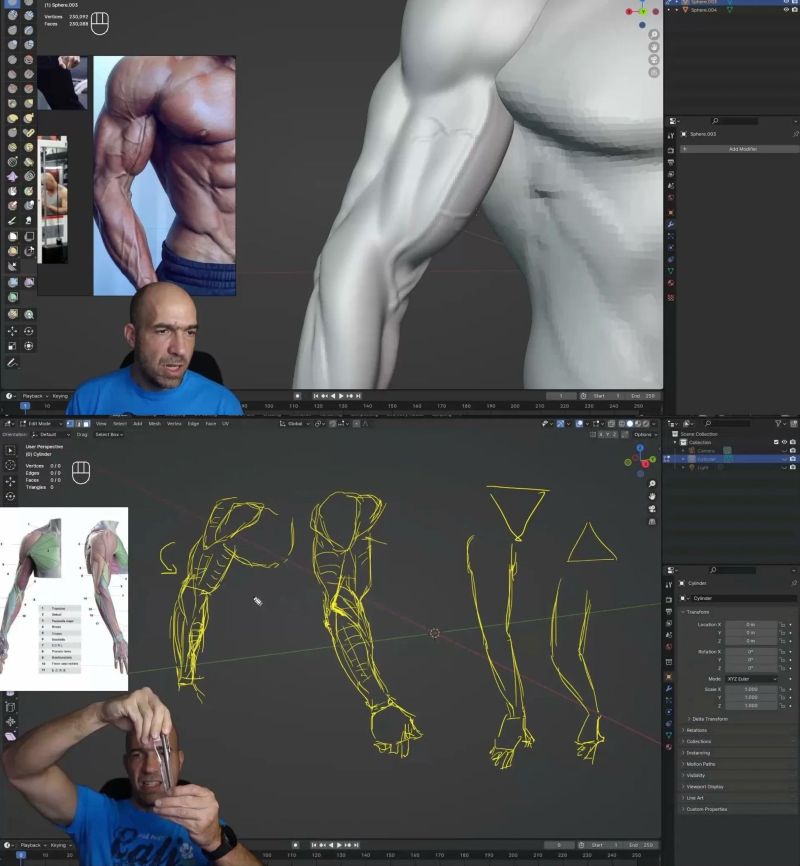
Task: Toggle X-ray in bottom viewport header
Action: (611, 424)
